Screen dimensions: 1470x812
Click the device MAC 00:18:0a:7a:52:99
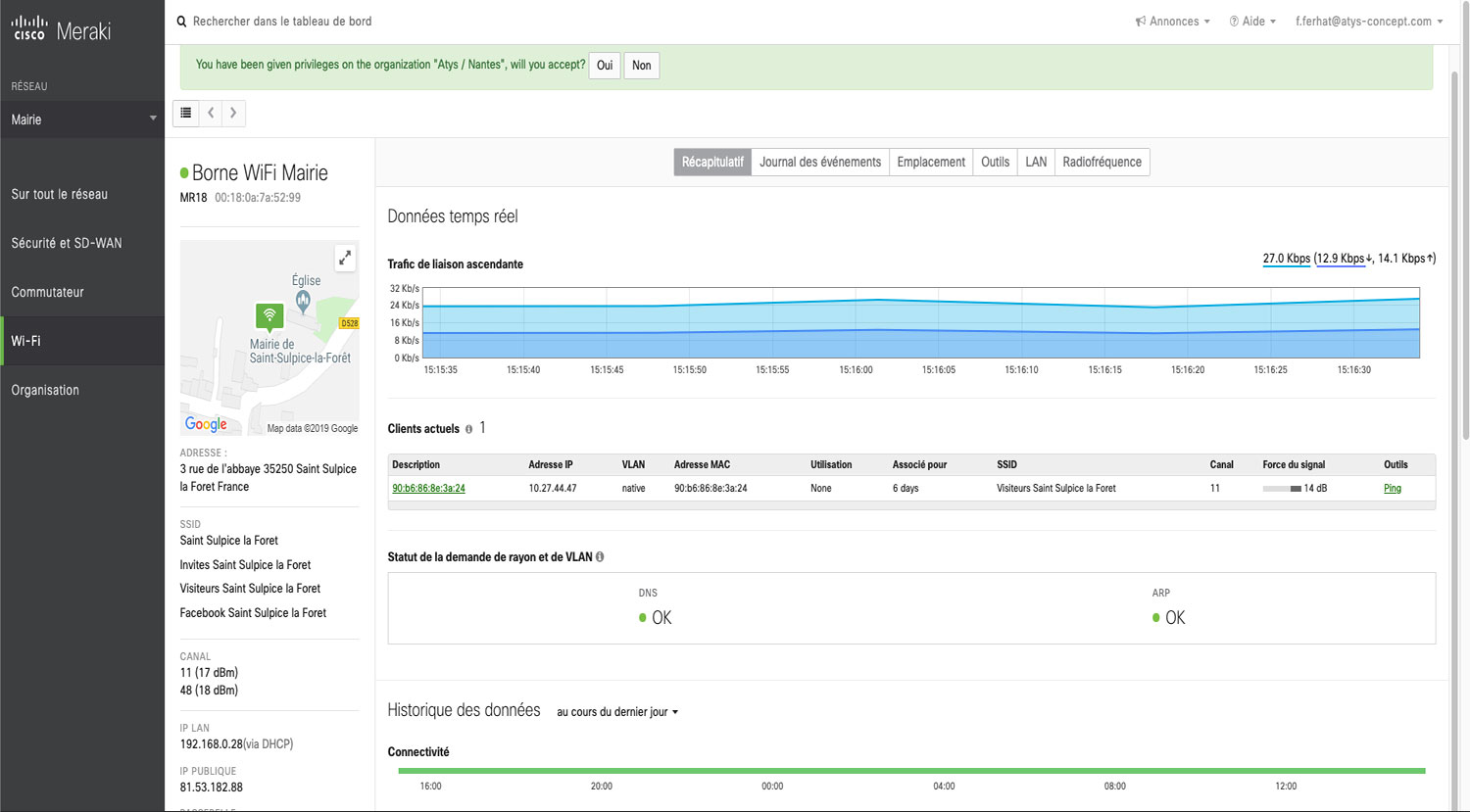[x=258, y=198]
